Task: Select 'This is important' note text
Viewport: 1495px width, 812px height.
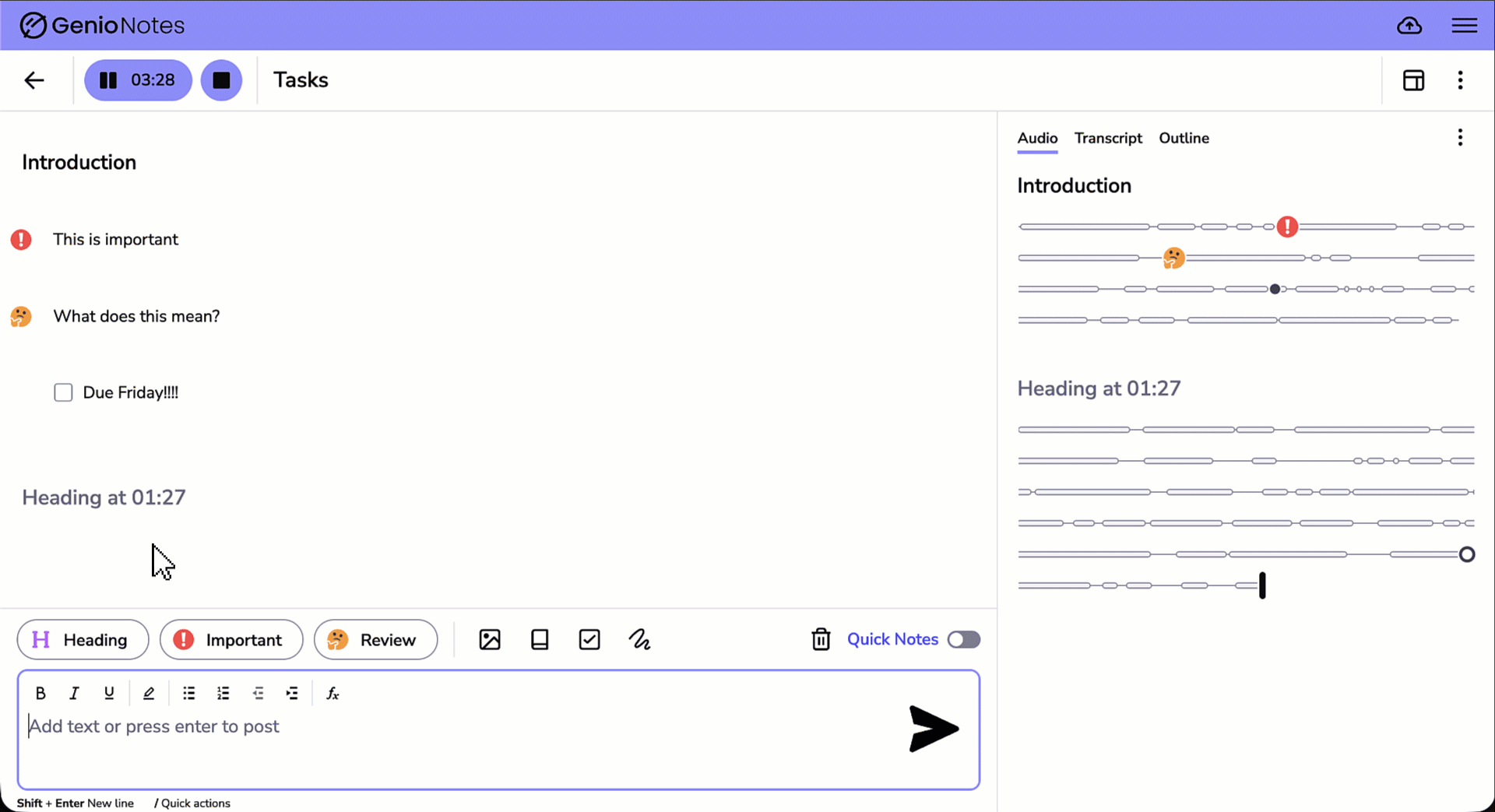Action: coord(115,239)
